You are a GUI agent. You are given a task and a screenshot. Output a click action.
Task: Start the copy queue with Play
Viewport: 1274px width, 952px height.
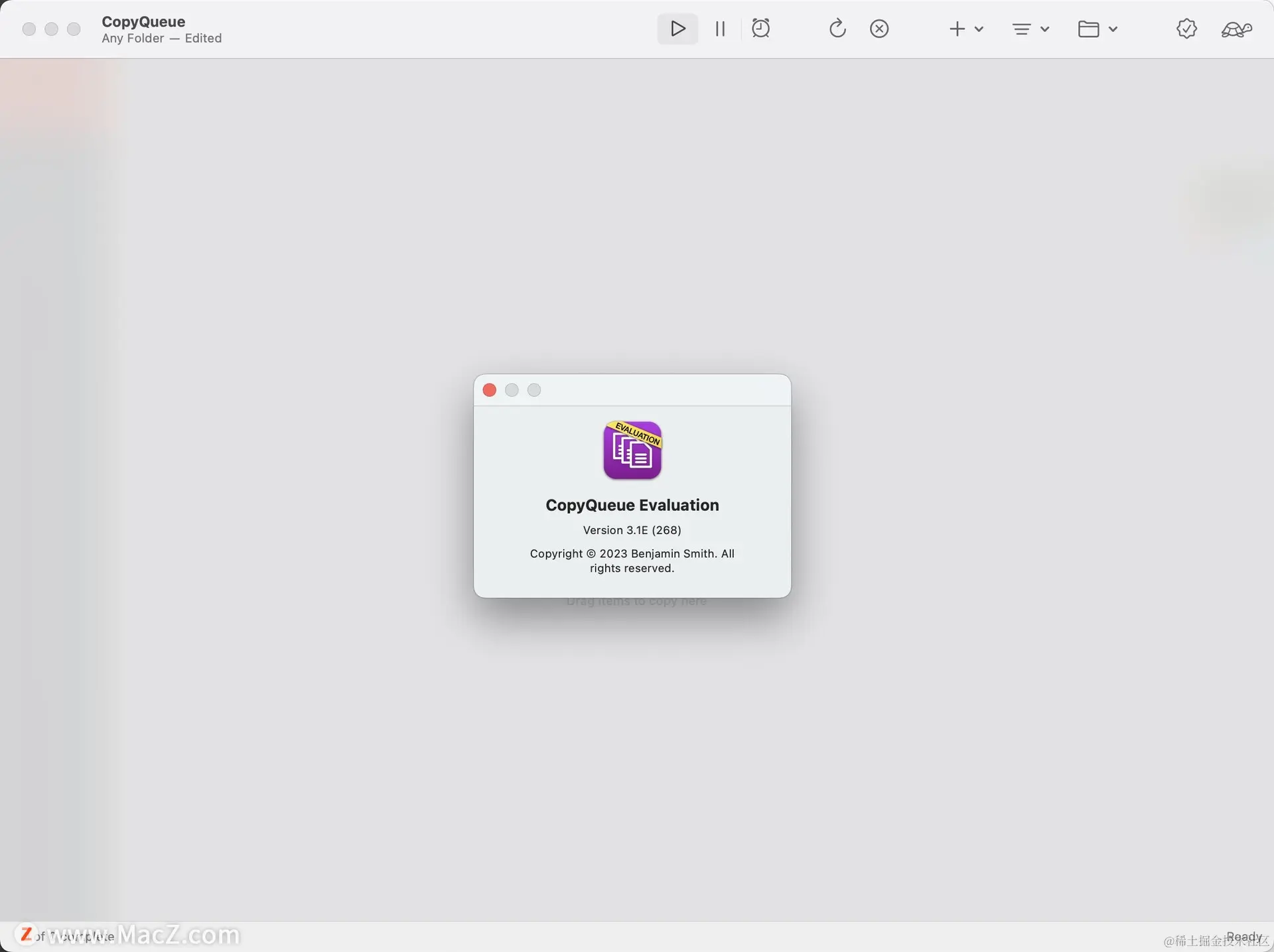tap(677, 29)
